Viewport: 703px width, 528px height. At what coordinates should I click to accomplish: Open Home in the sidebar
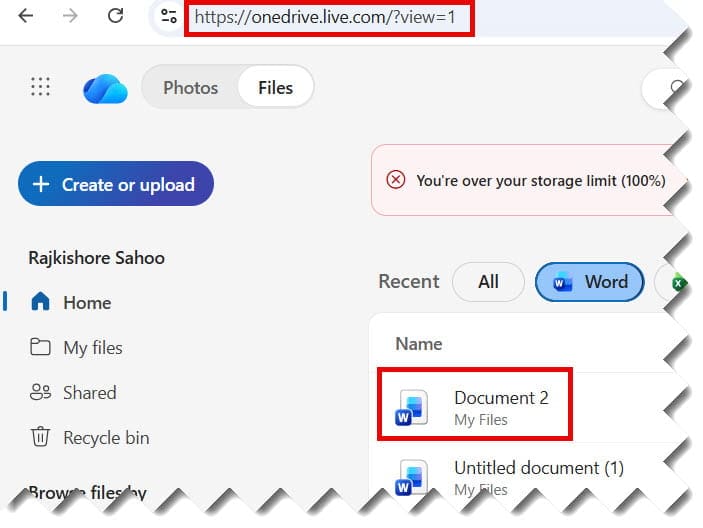click(x=87, y=303)
